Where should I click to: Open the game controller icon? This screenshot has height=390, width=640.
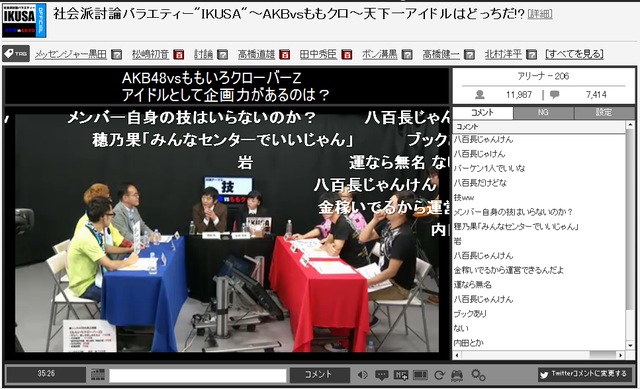pyautogui.click(x=457, y=375)
